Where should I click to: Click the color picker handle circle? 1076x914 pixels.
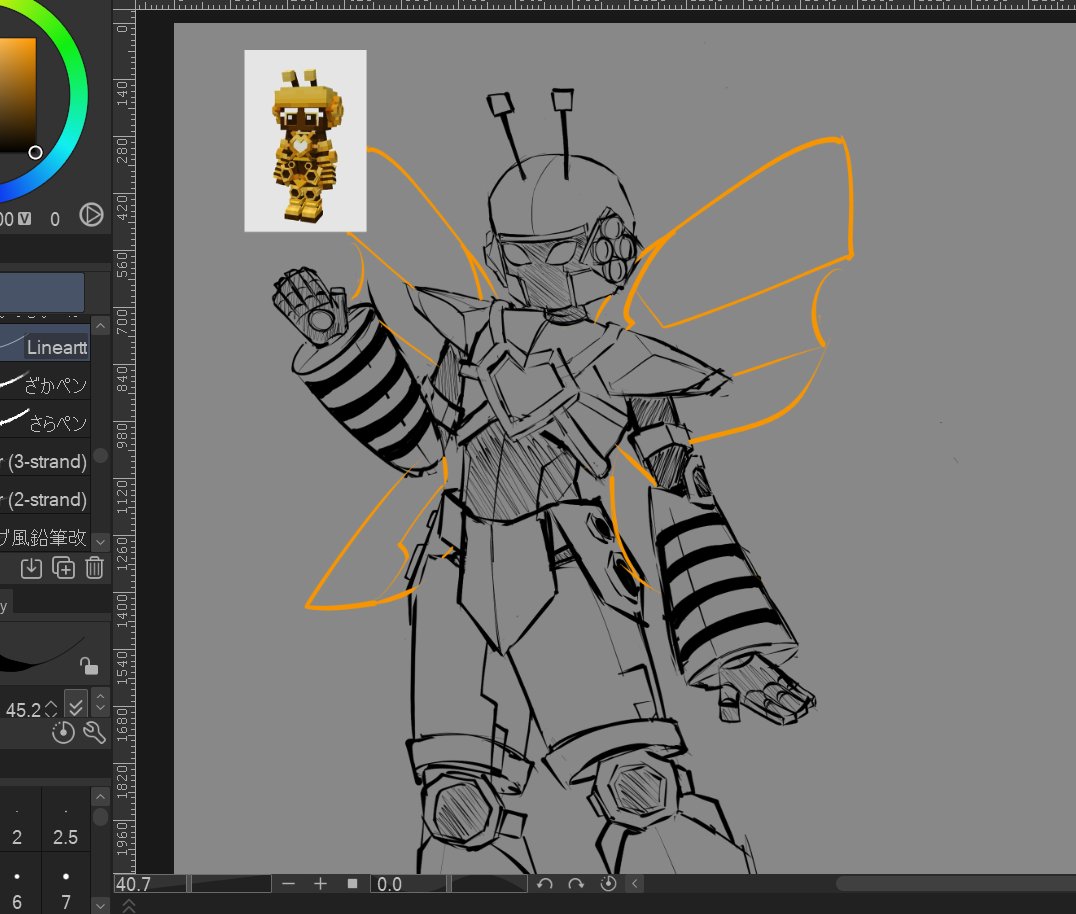point(35,152)
